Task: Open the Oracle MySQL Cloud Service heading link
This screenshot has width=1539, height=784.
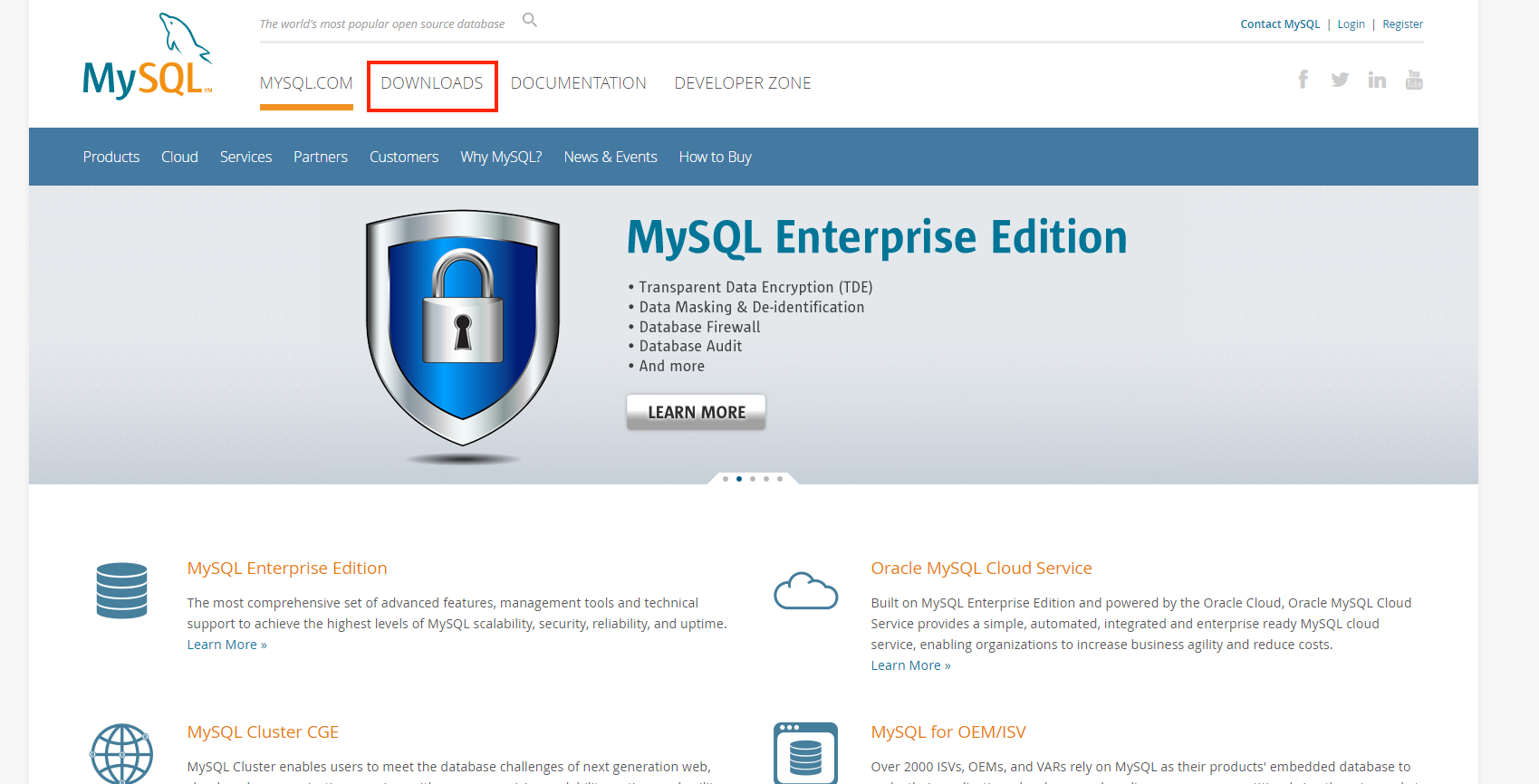Action: 981,569
